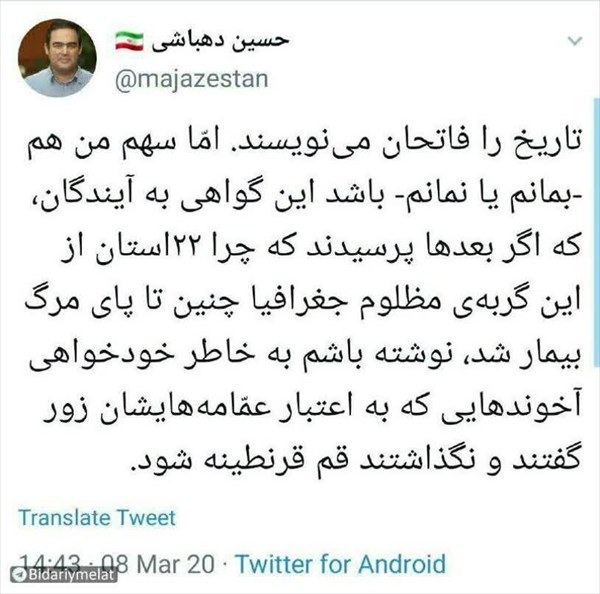This screenshot has height=594, width=600.
Task: Click the blue scrollbar on the right edge
Action: click(x=597, y=232)
